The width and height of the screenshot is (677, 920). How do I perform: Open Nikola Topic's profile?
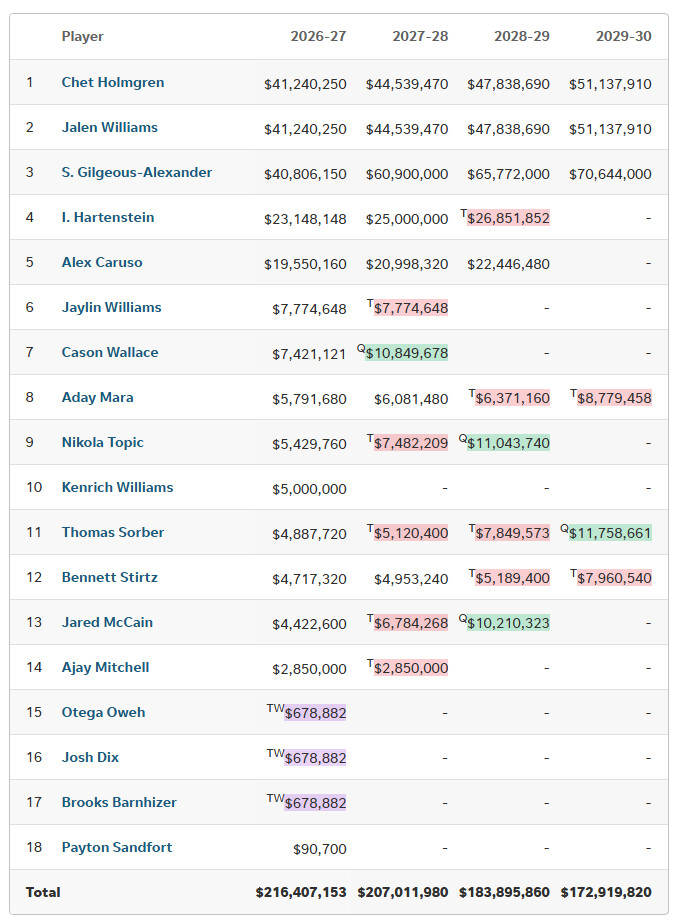point(103,442)
